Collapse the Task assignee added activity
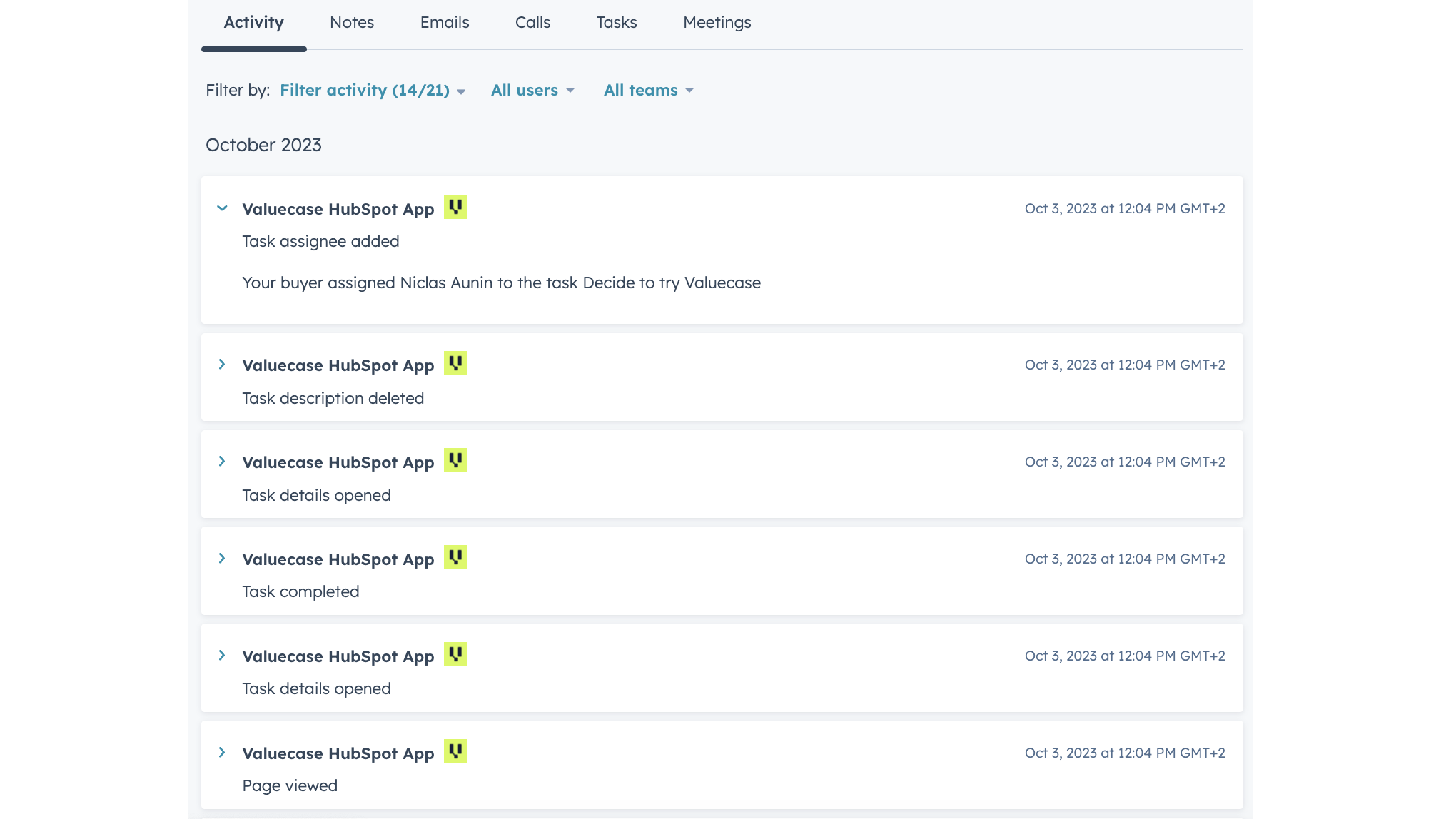The image size is (1456, 819). click(x=222, y=208)
